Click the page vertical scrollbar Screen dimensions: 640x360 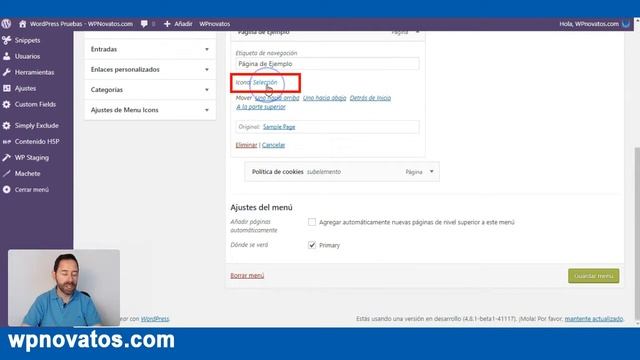[x=637, y=233]
